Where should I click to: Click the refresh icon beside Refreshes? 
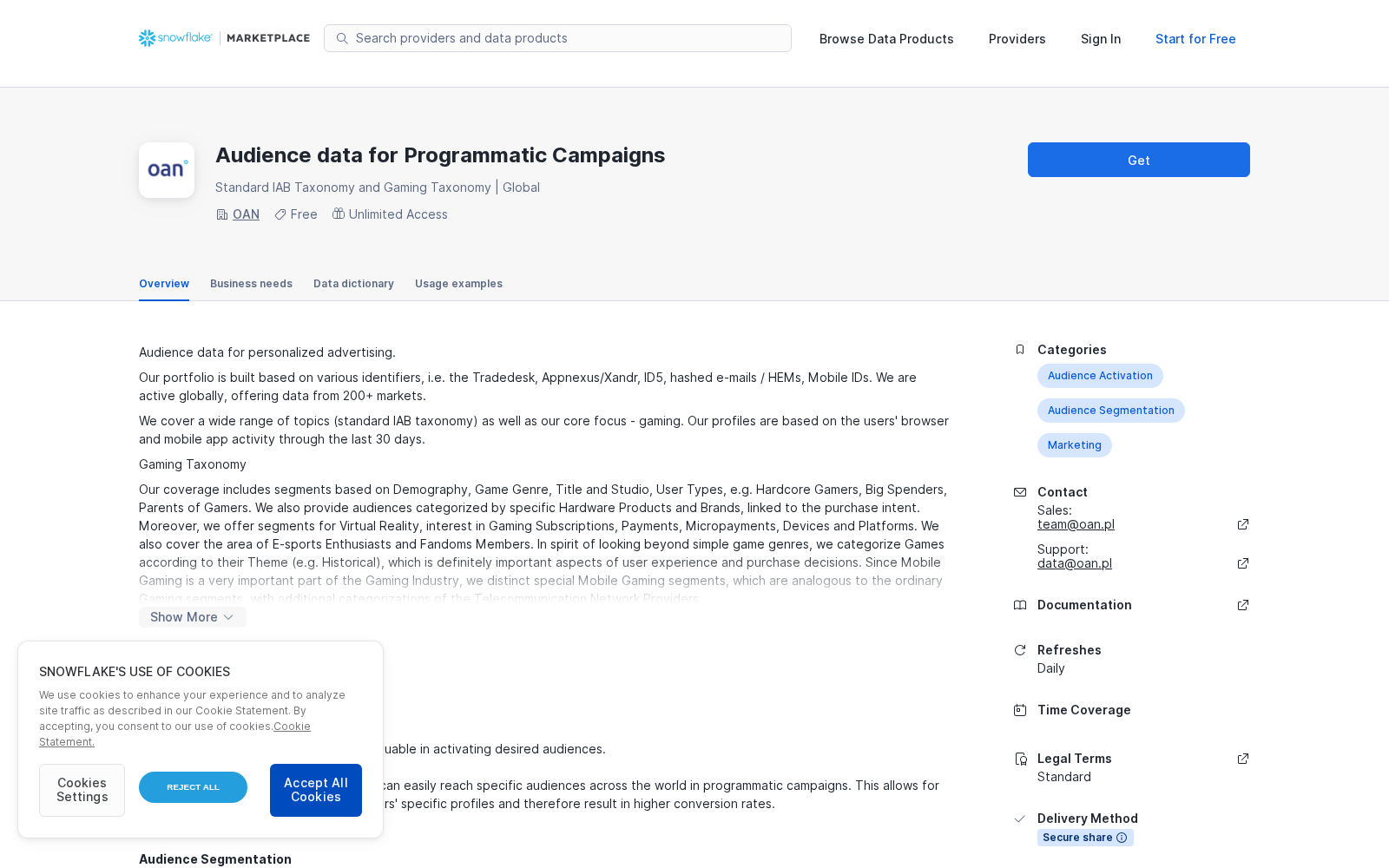coord(1020,650)
